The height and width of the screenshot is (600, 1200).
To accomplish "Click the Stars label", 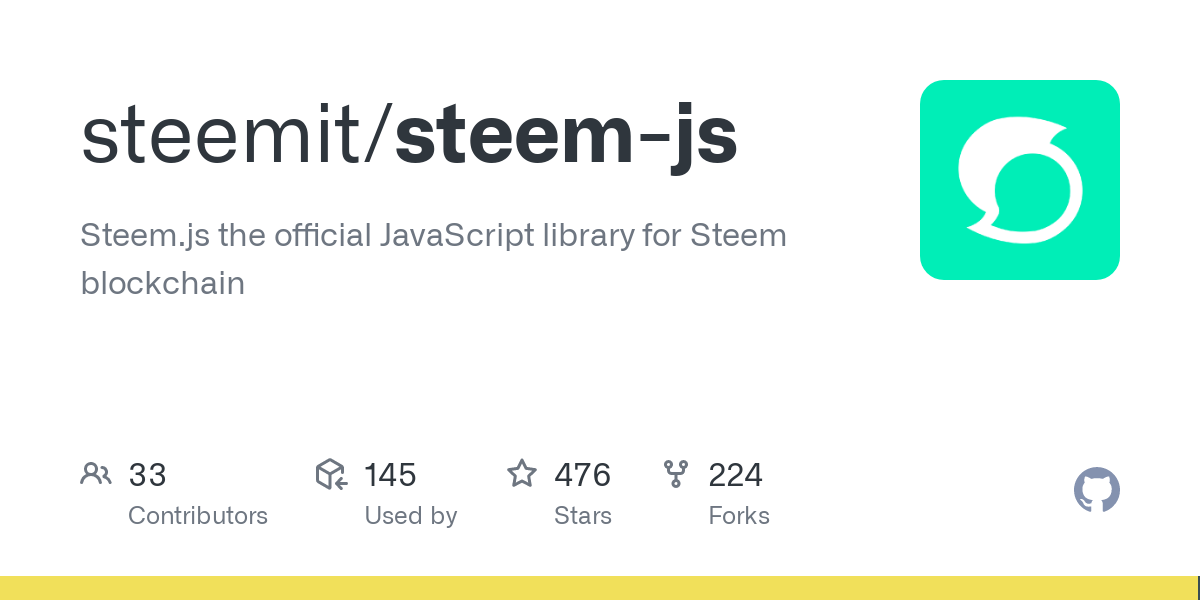I will click(582, 516).
